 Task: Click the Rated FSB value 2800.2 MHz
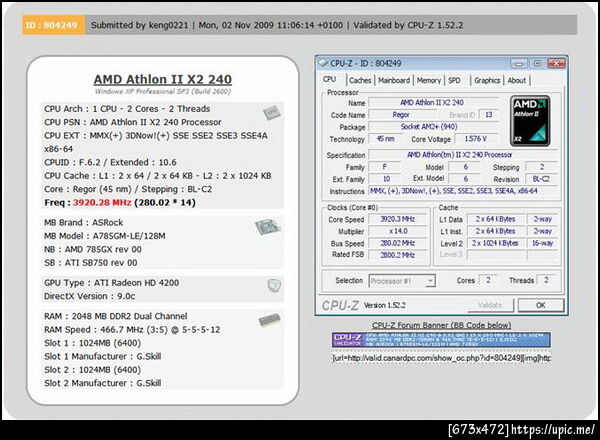(x=398, y=255)
